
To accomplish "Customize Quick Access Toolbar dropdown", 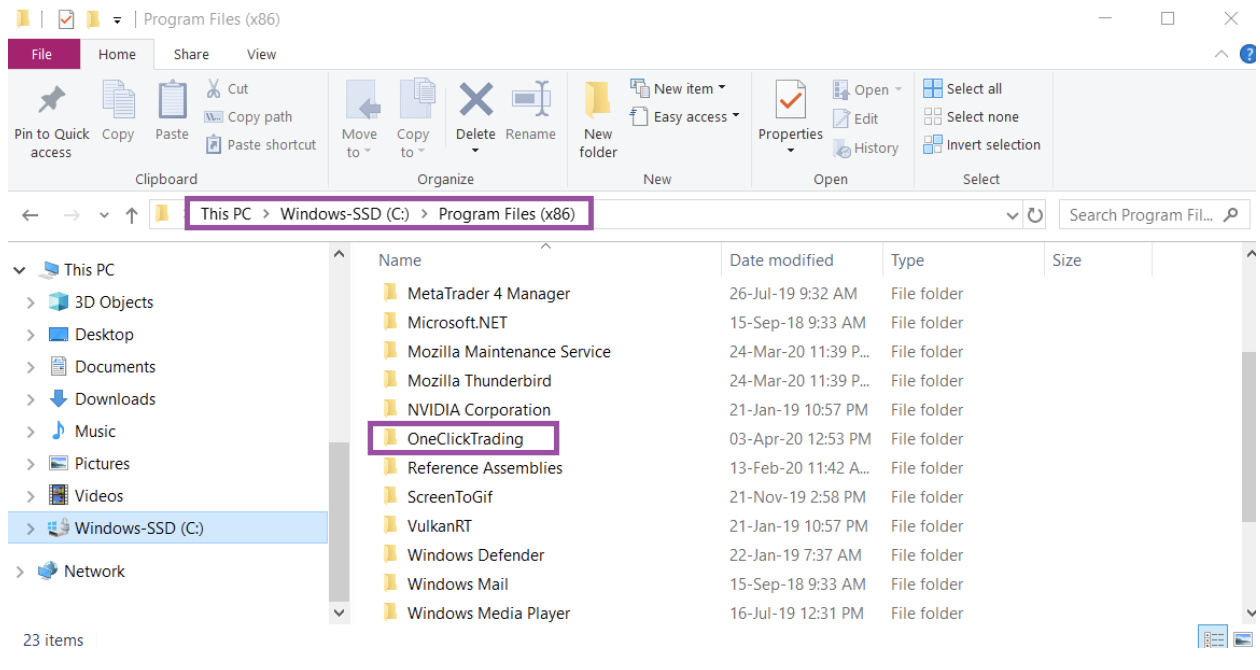I will click(x=117, y=20).
